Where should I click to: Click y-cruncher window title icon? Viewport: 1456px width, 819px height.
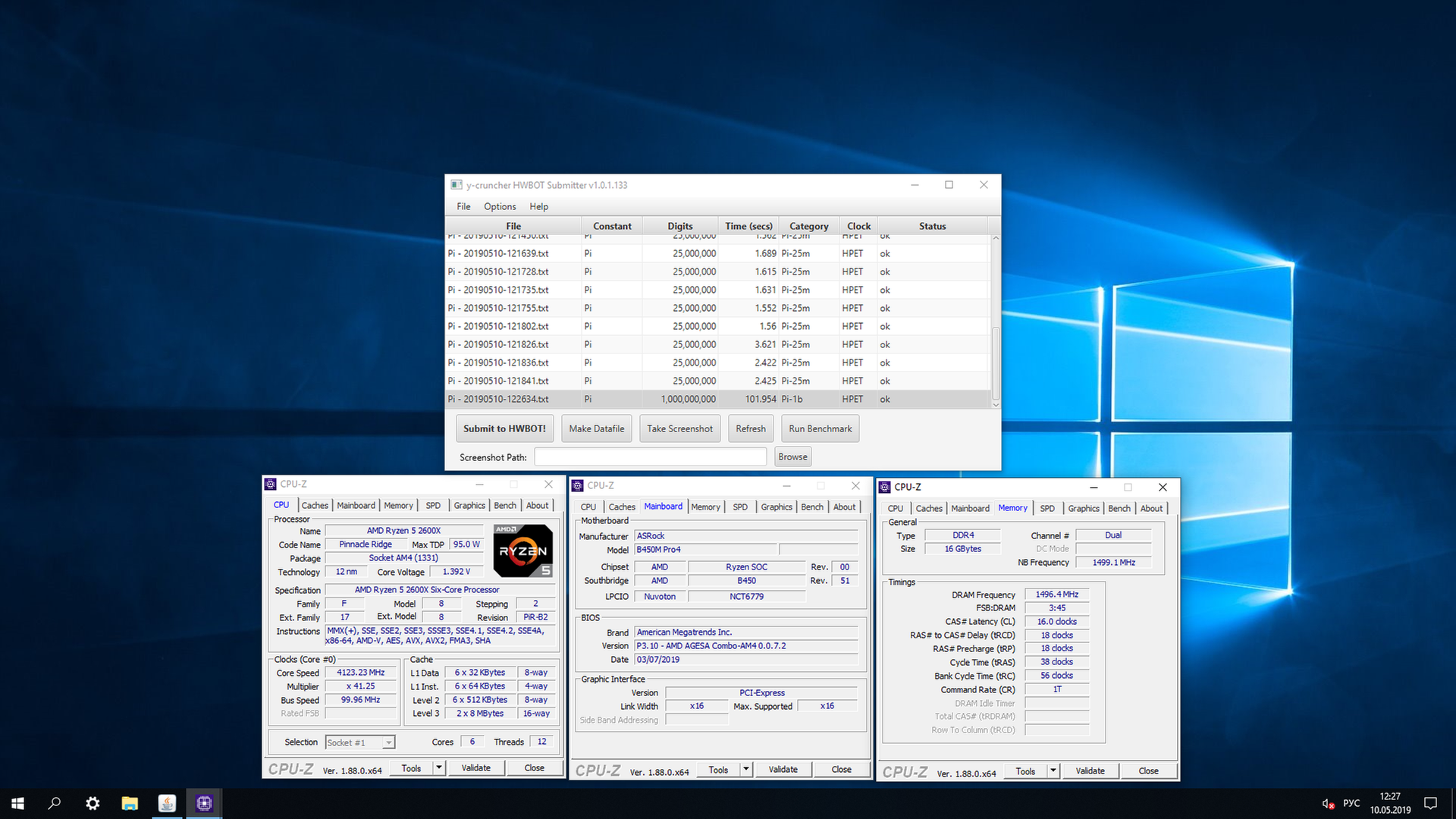pyautogui.click(x=457, y=184)
